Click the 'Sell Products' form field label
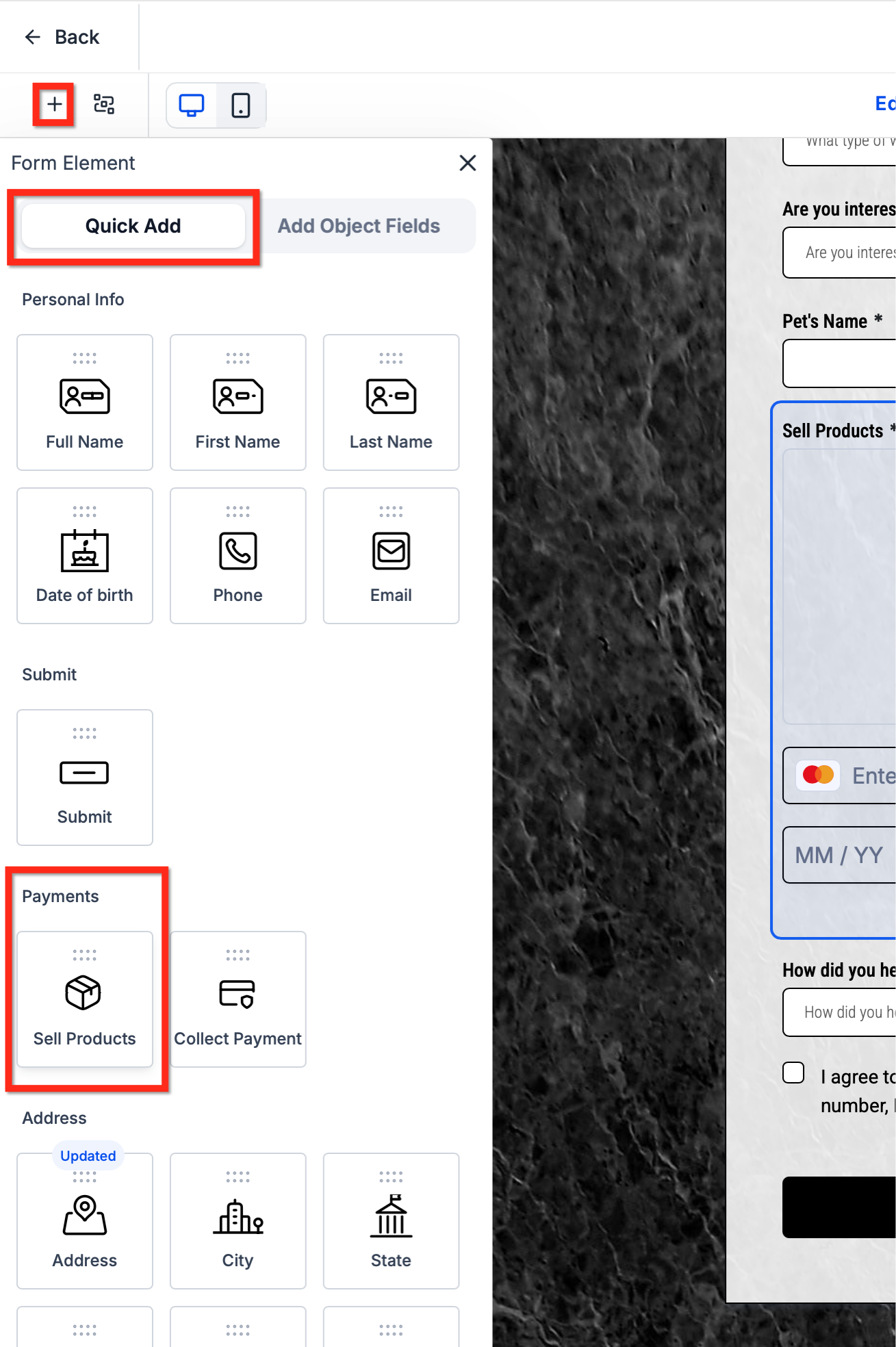This screenshot has height=1347, width=896. 833,431
